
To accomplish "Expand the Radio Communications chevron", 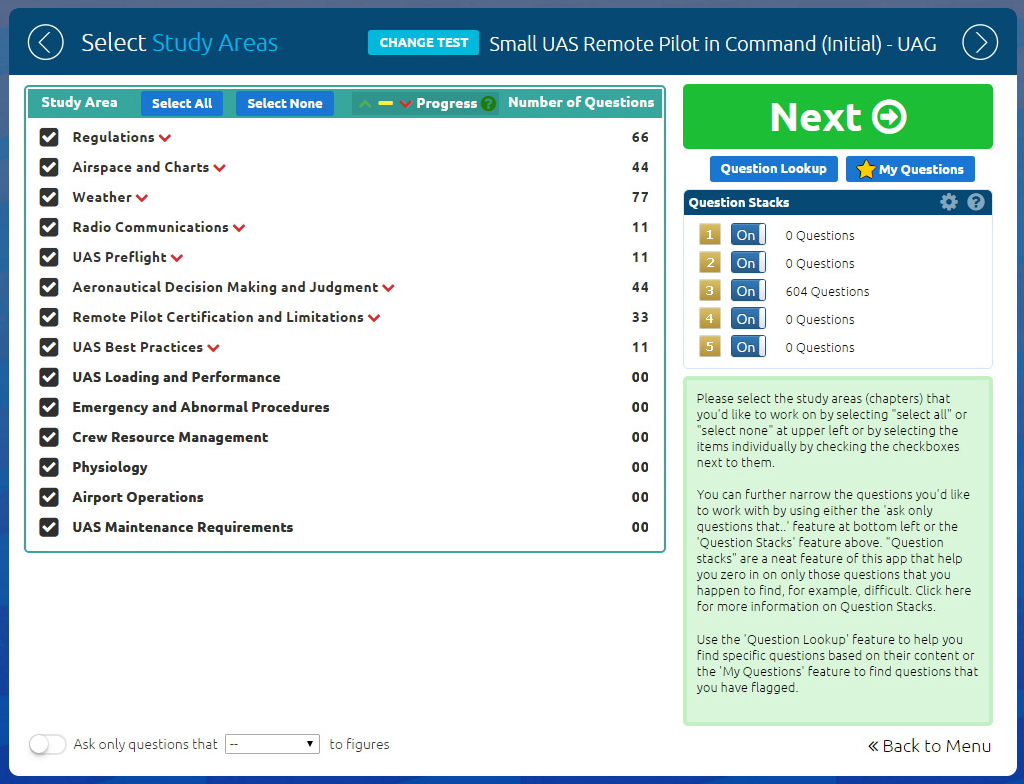I will click(x=239, y=228).
